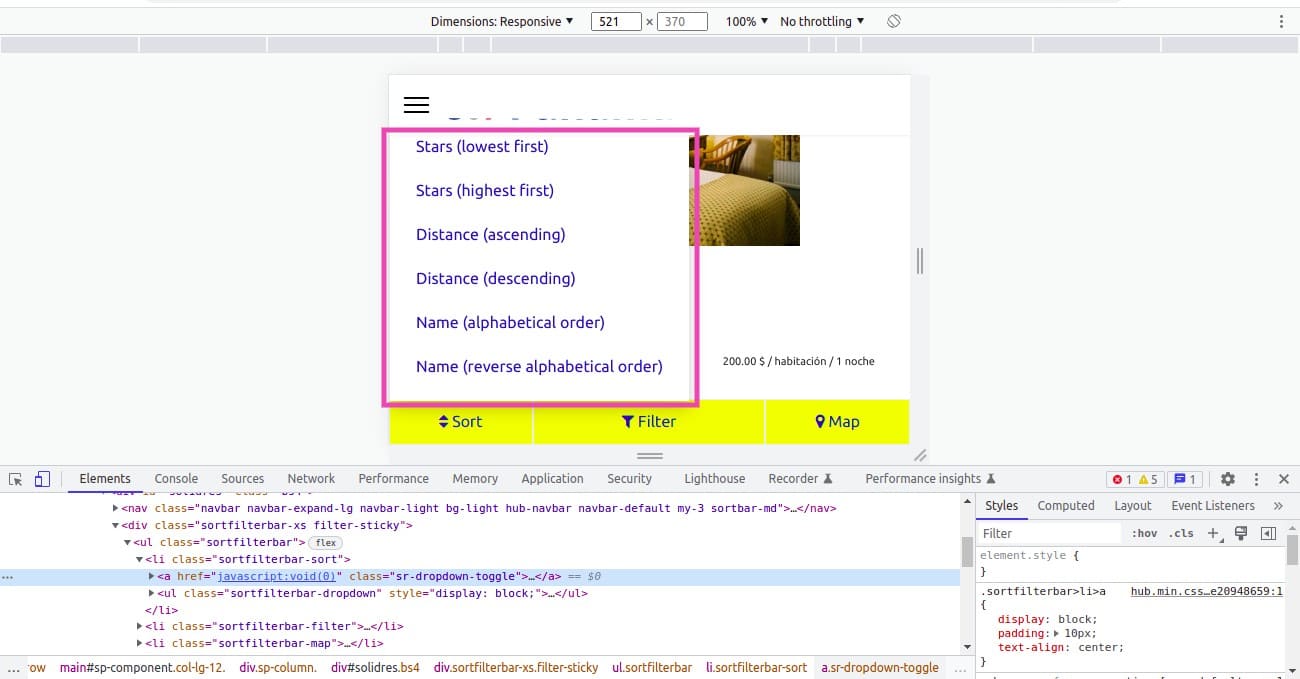1300x679 pixels.
Task: Open the hamburger navigation menu
Action: 416,105
